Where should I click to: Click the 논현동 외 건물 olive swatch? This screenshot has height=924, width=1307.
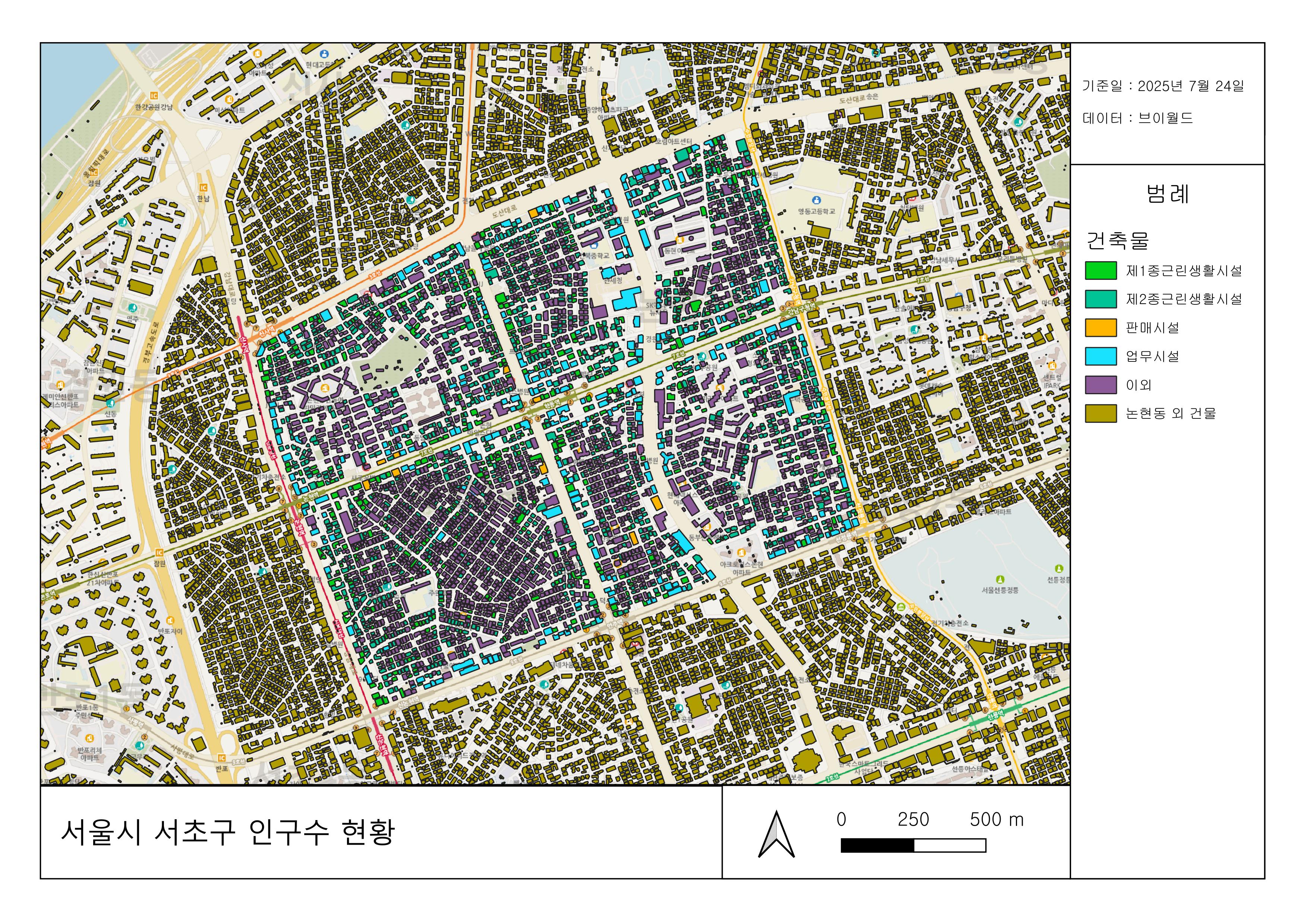(x=1101, y=414)
